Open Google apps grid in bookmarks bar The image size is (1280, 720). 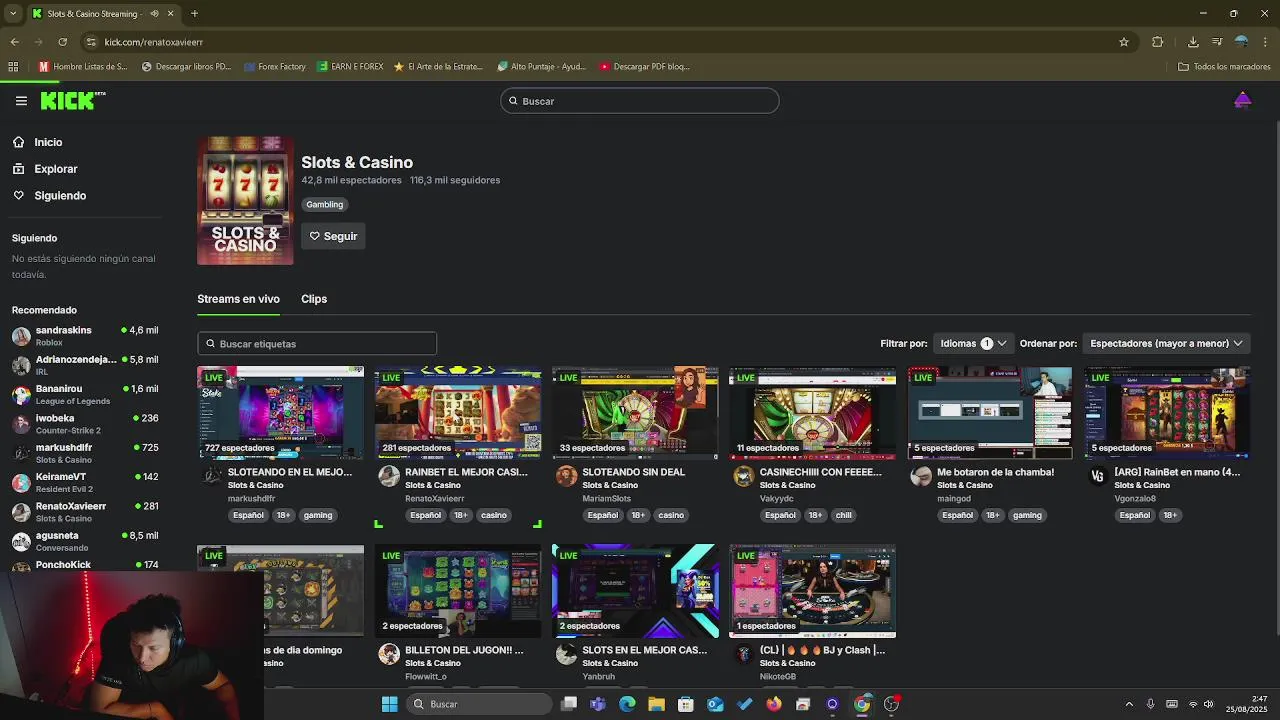point(13,67)
